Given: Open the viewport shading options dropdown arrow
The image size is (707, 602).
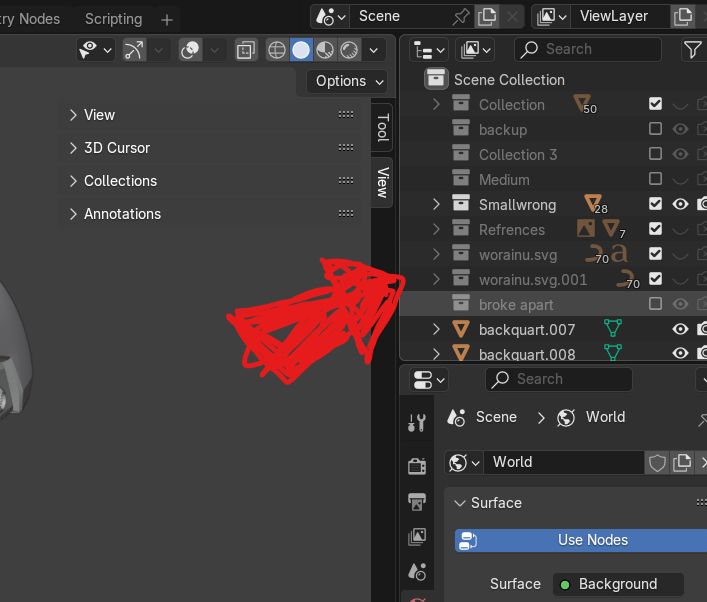Looking at the screenshot, I should point(373,50).
